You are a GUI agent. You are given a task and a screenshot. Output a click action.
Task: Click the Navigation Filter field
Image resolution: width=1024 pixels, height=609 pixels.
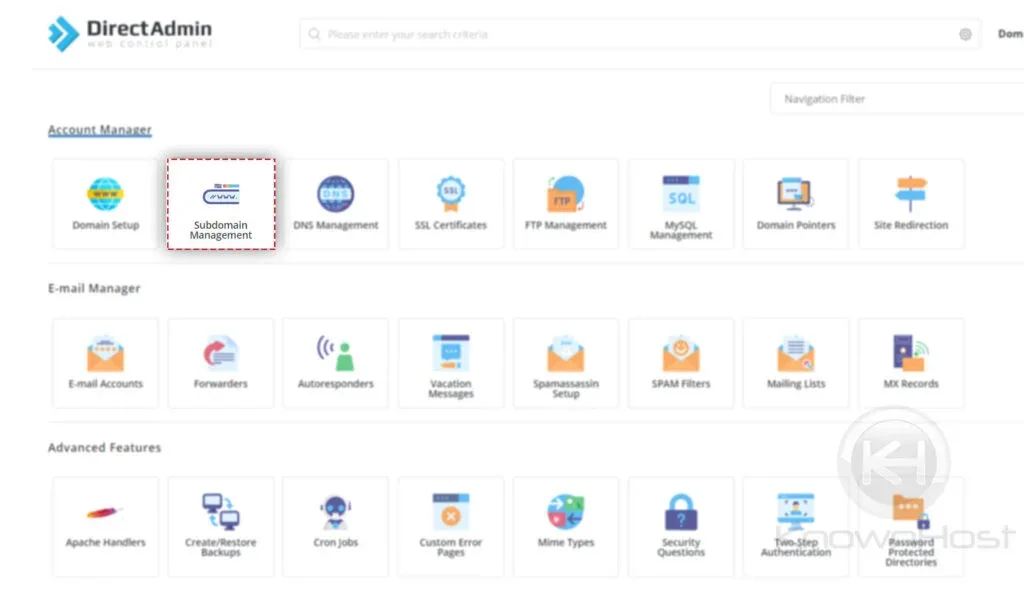click(x=897, y=99)
